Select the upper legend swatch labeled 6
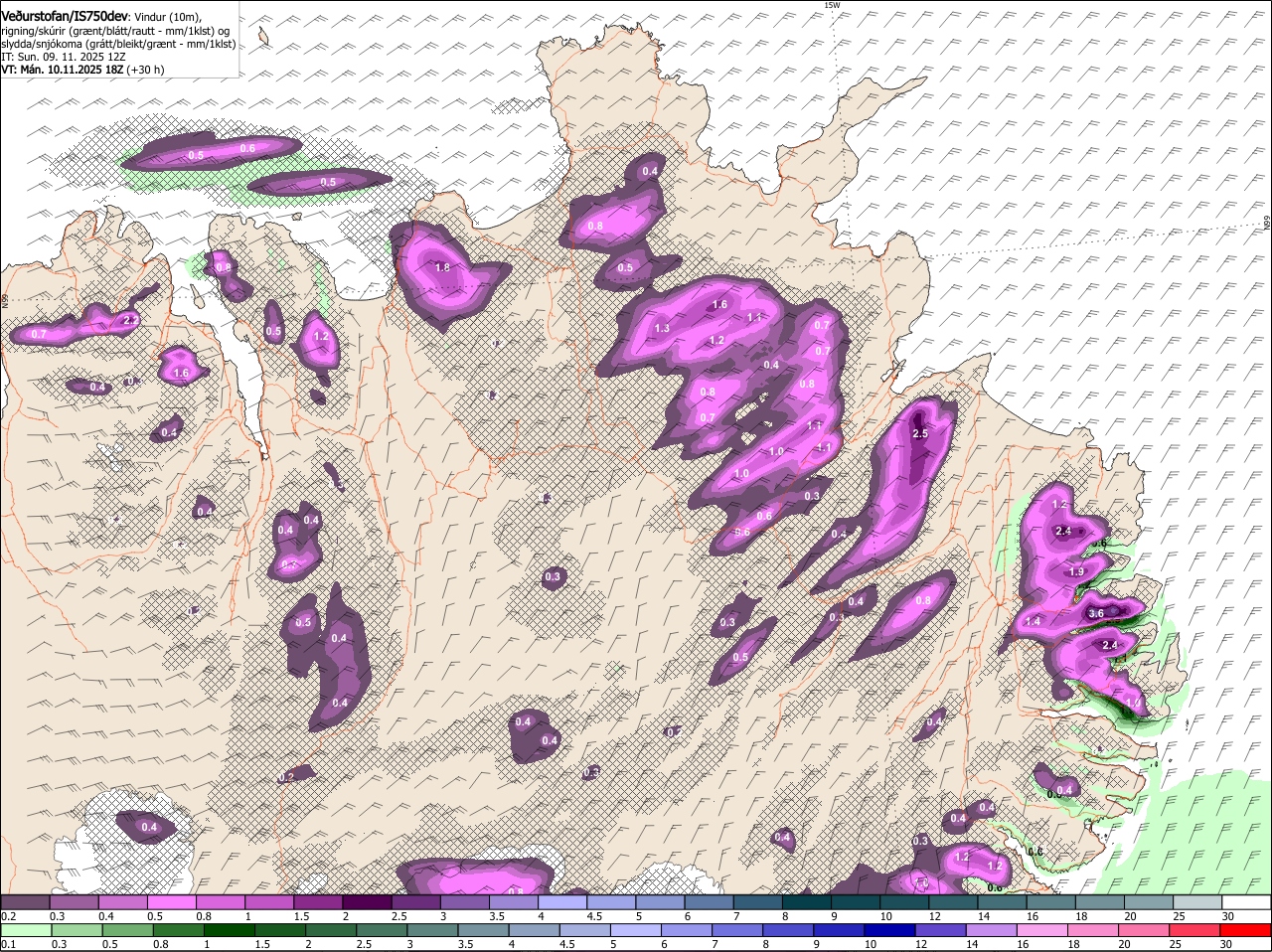 click(709, 902)
